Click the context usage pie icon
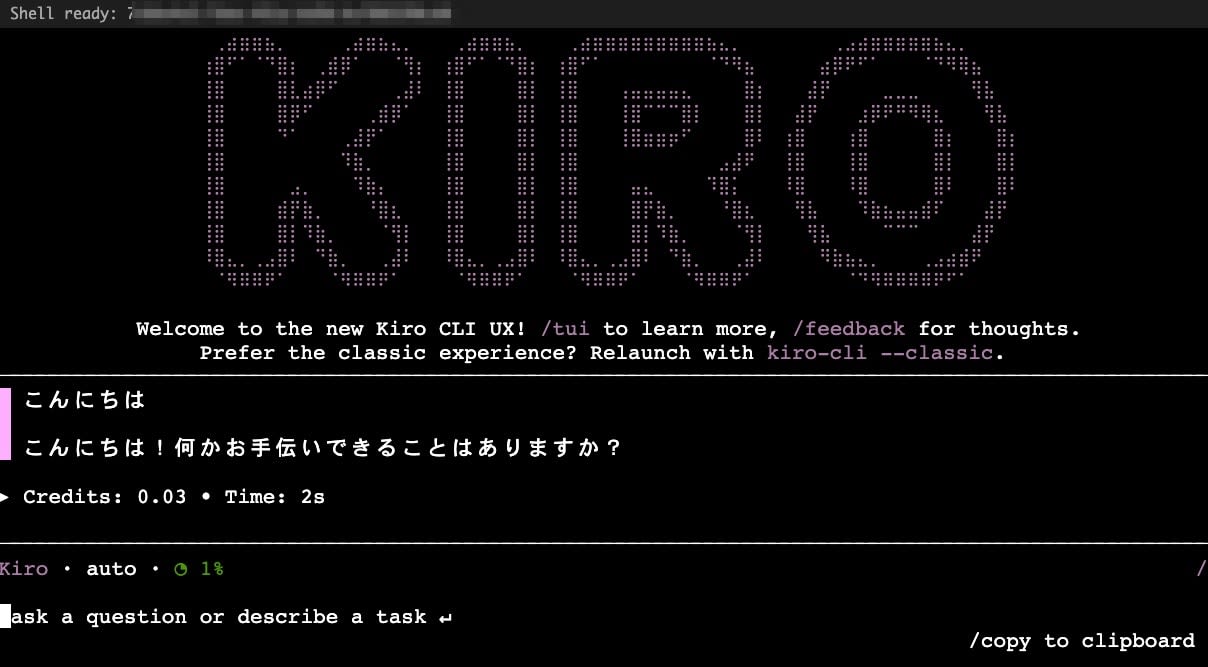This screenshot has width=1208, height=667. pyautogui.click(x=181, y=569)
